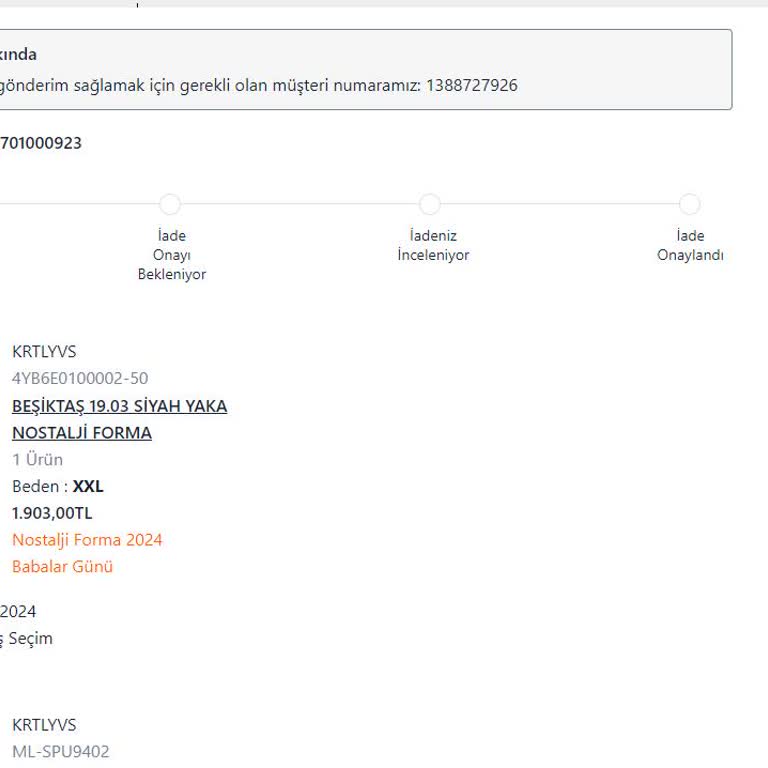Click the İade Onaylandı step circle
768x768 pixels.
[x=689, y=204]
